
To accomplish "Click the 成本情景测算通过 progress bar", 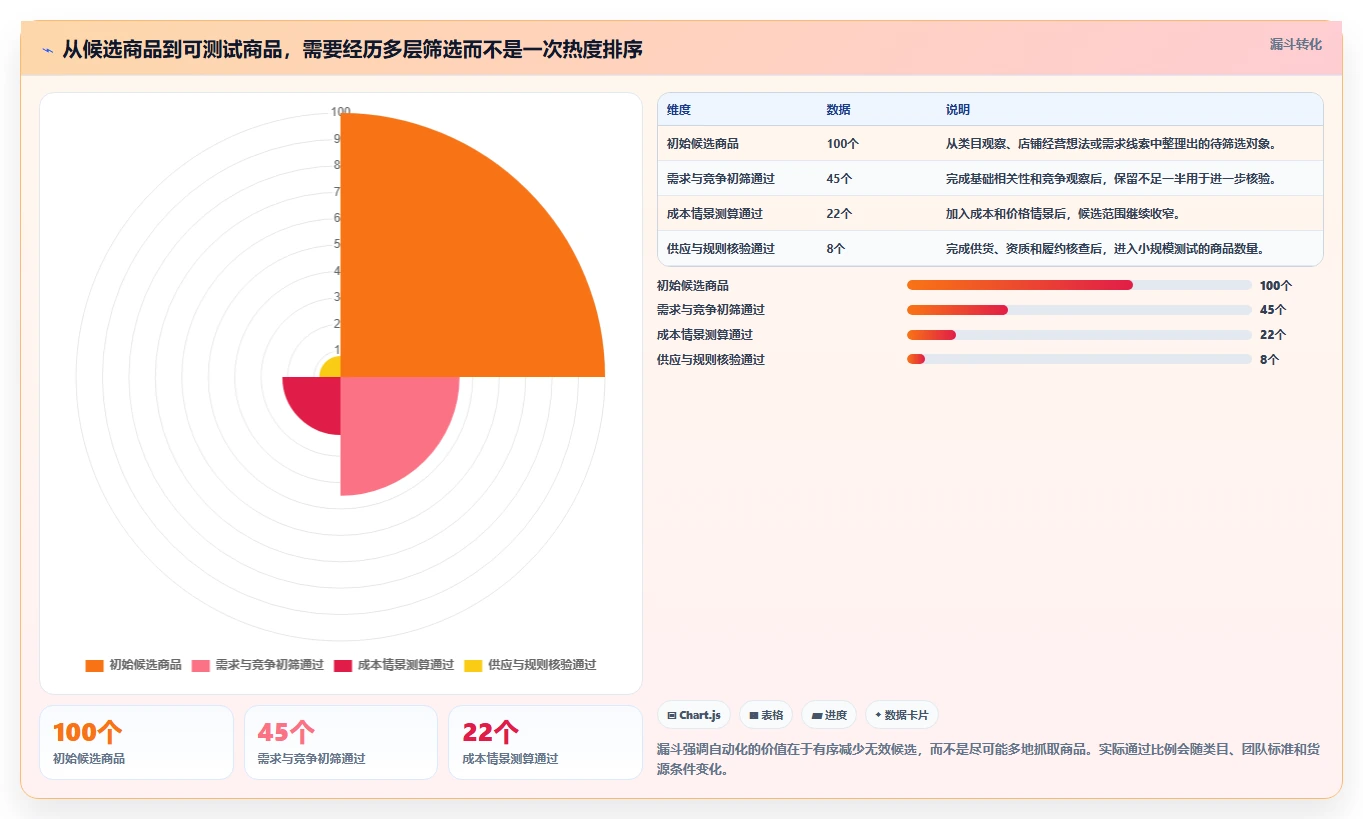I will [1079, 335].
